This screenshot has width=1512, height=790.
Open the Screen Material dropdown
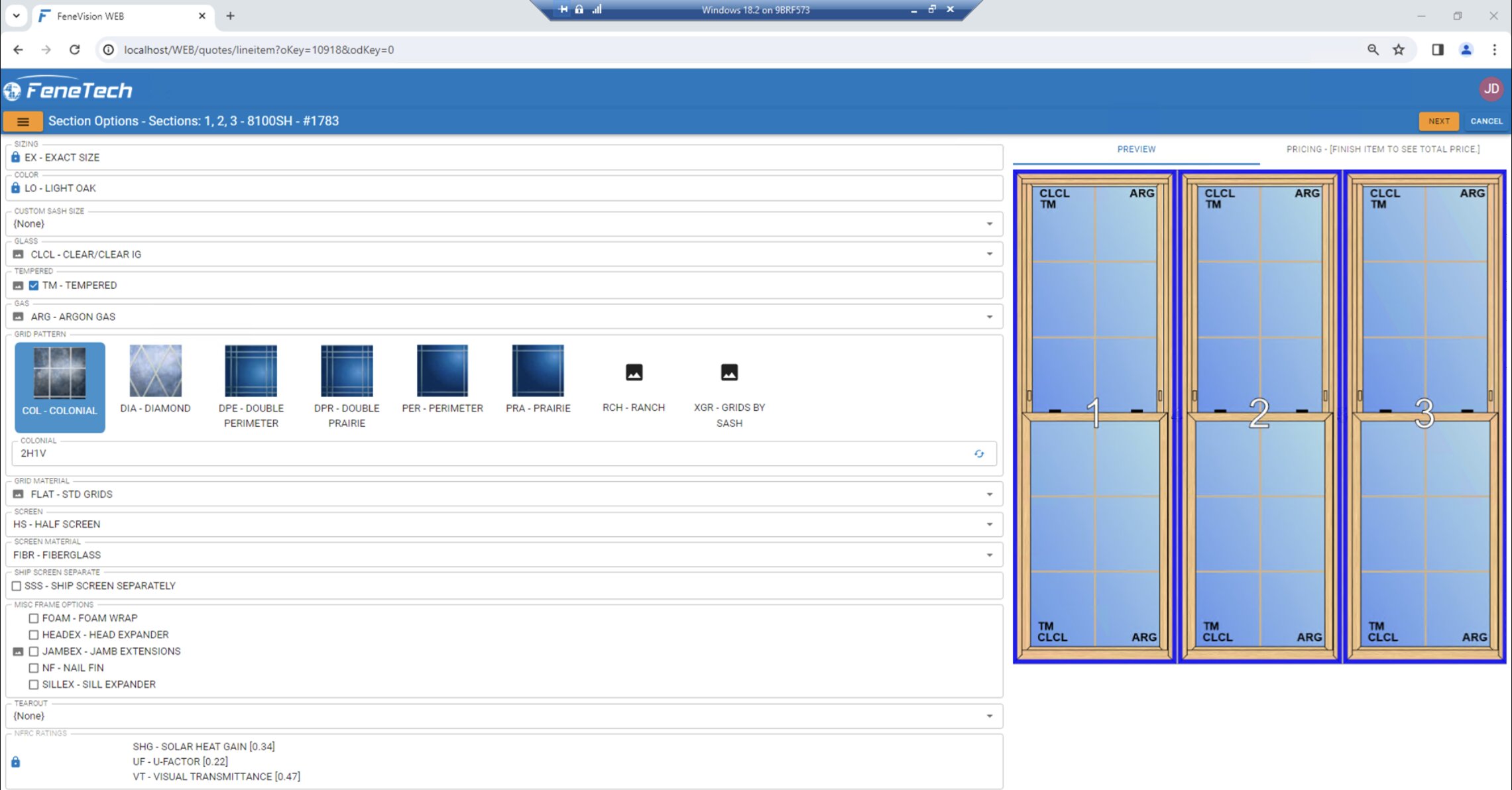(x=989, y=555)
